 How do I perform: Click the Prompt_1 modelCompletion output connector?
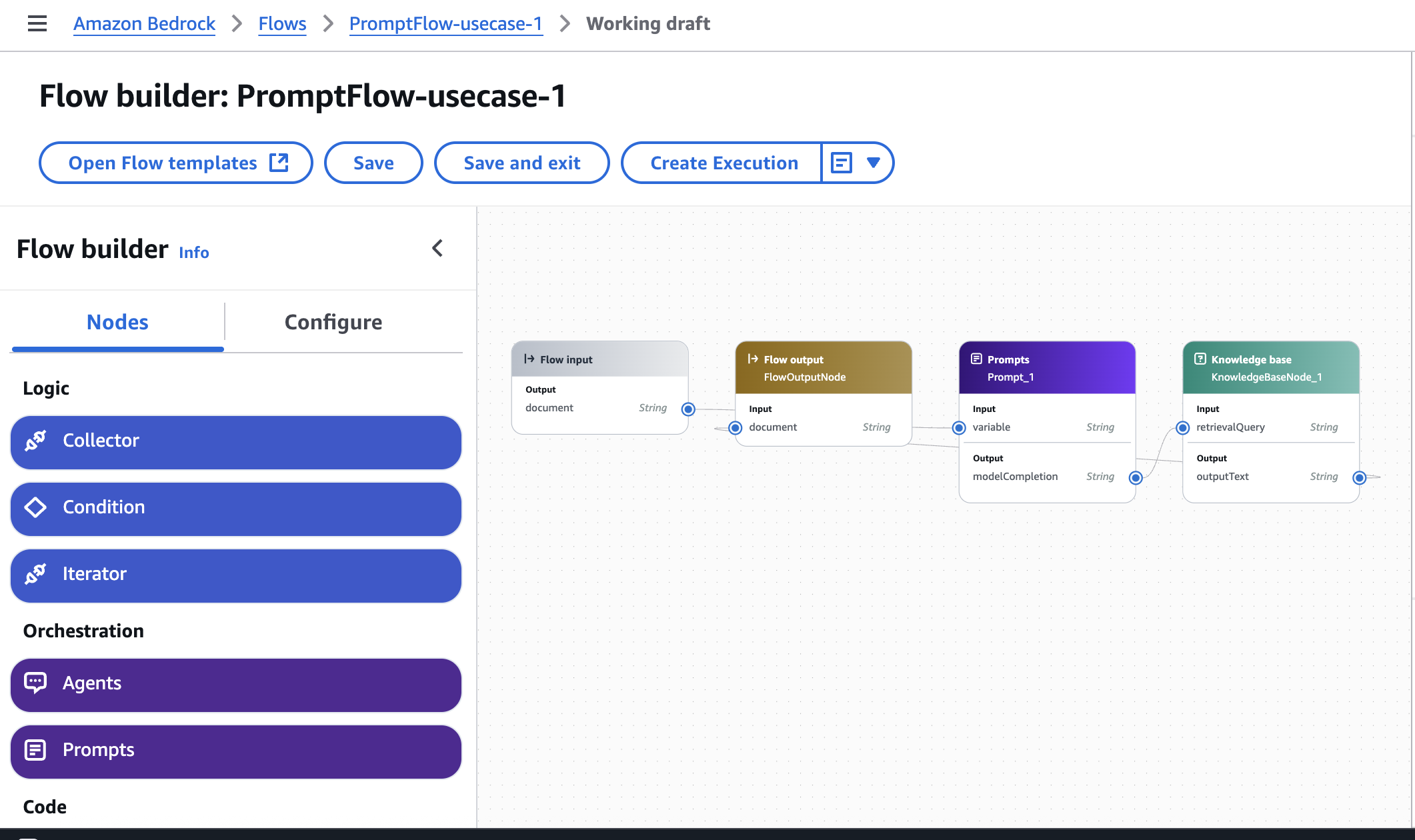pyautogui.click(x=1136, y=477)
